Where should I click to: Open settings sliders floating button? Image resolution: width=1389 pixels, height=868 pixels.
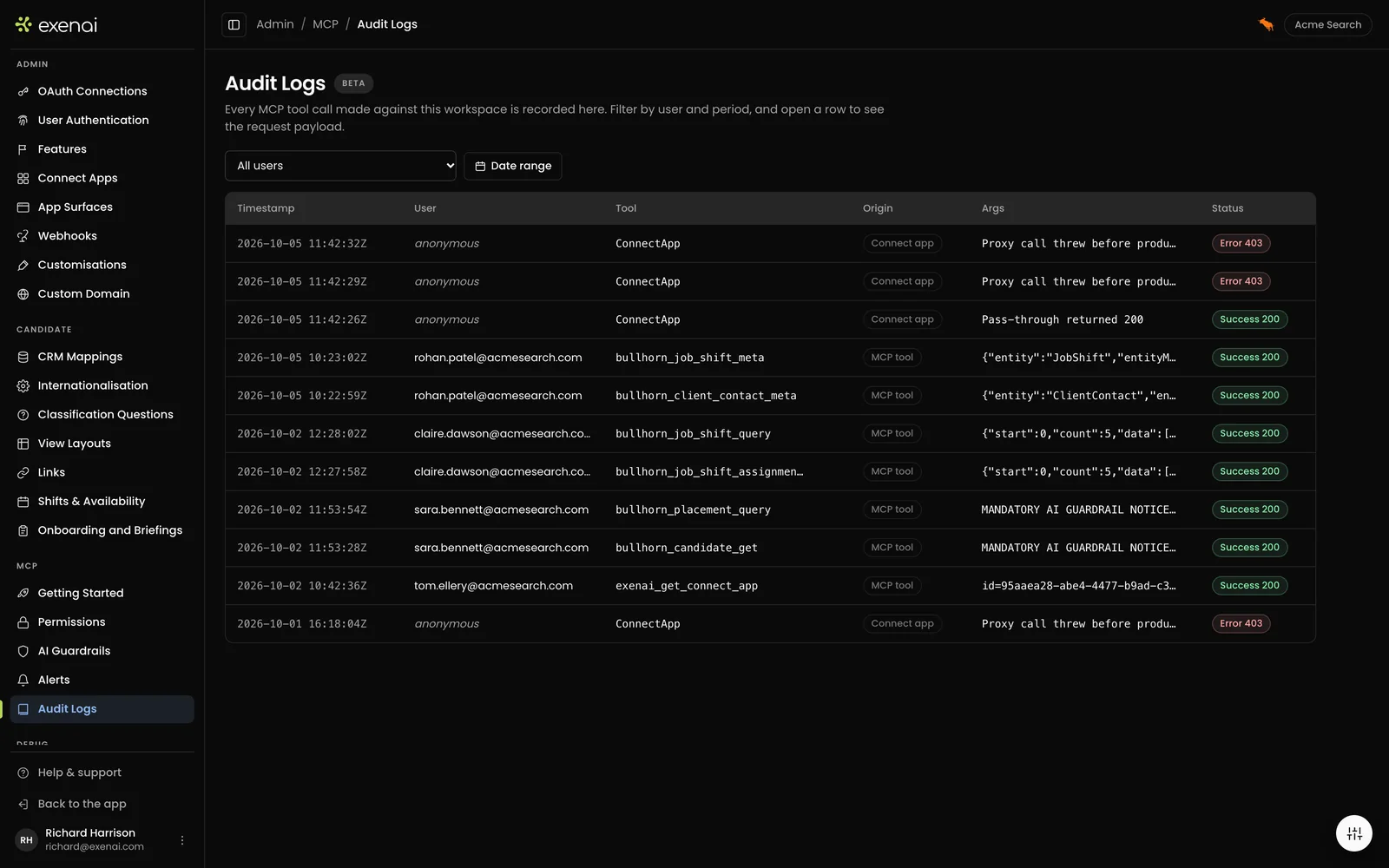pyautogui.click(x=1354, y=834)
